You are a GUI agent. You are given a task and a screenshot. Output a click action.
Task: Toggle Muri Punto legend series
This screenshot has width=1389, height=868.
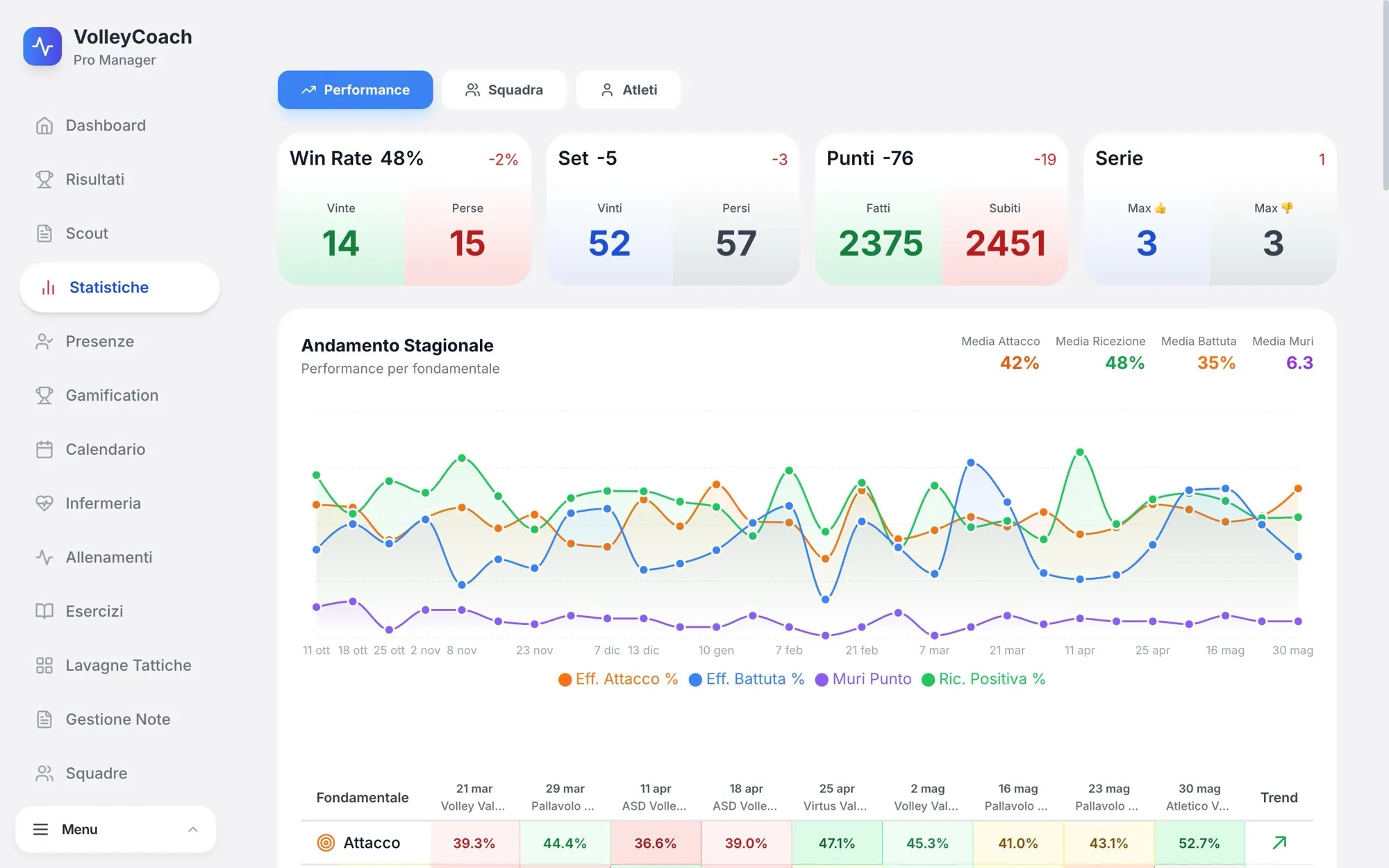point(863,679)
